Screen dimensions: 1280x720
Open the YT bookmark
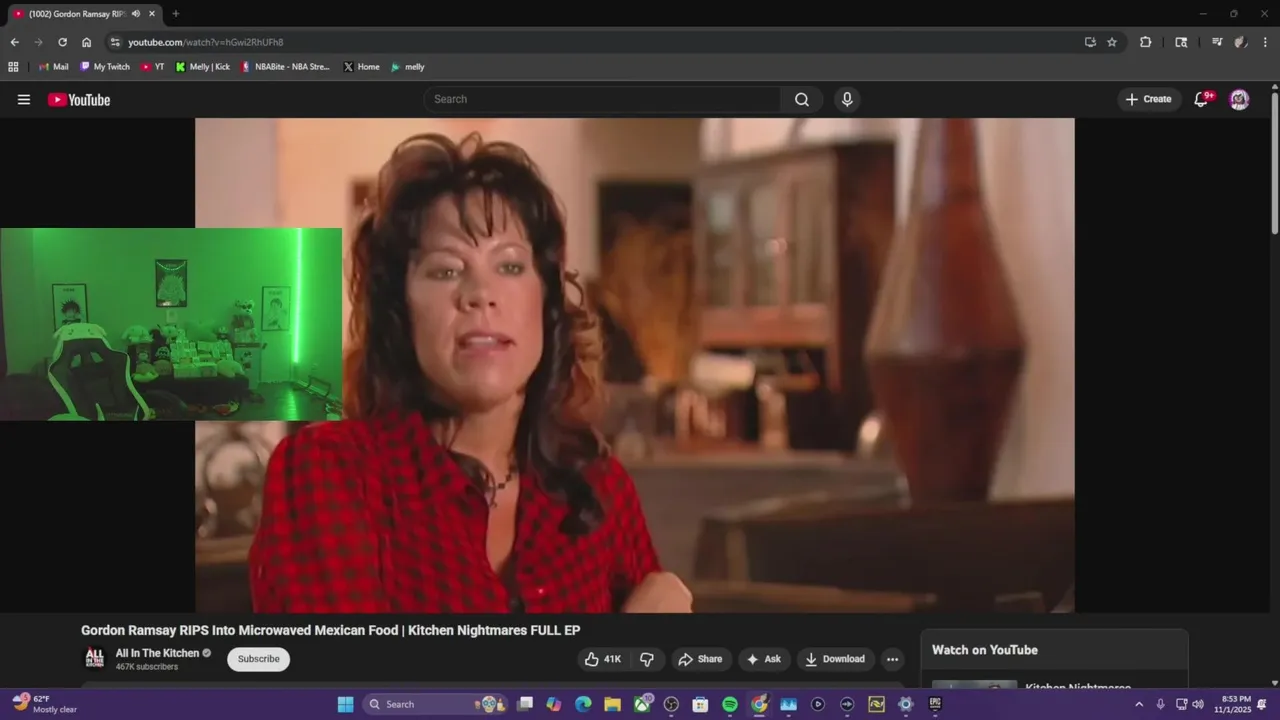click(153, 67)
